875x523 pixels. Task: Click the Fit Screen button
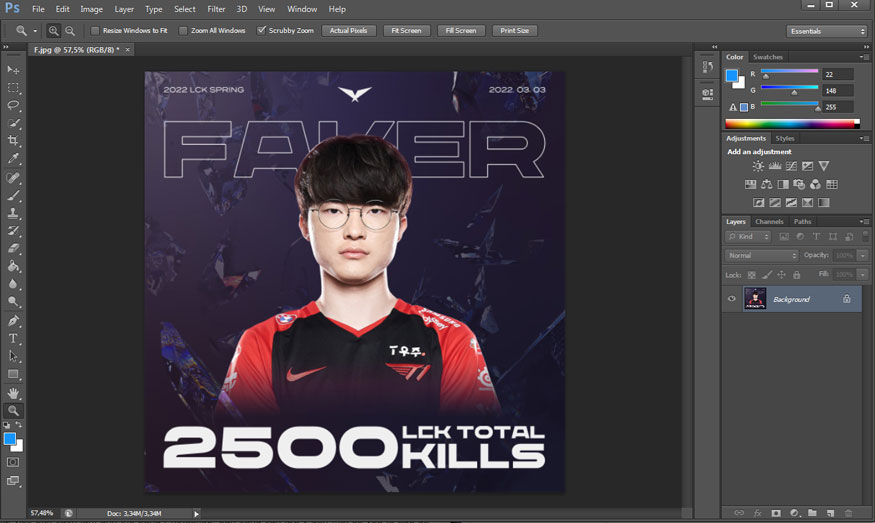pyautogui.click(x=406, y=31)
